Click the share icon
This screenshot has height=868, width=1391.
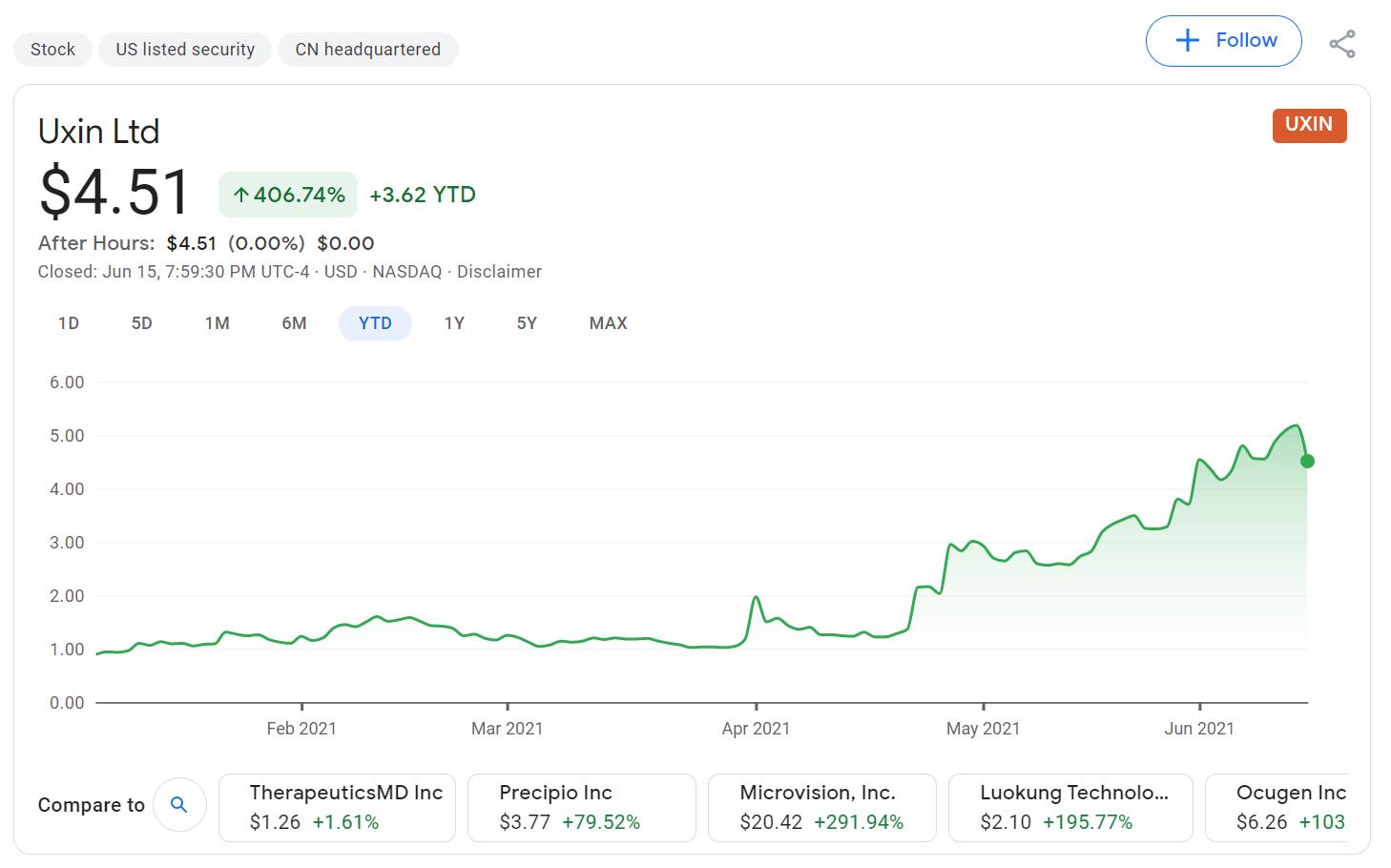1342,44
